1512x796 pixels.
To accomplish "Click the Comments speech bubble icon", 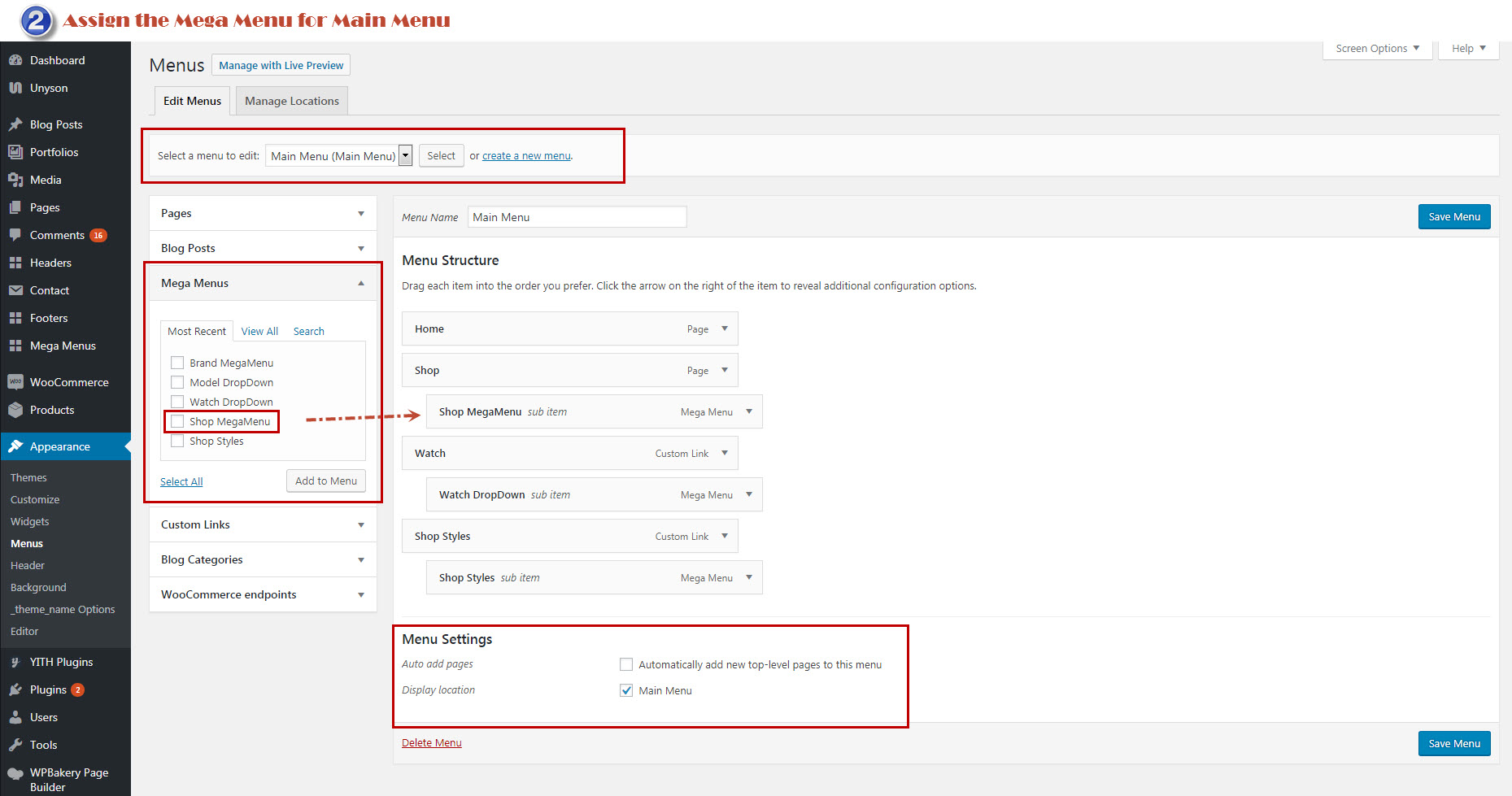I will coord(15,235).
